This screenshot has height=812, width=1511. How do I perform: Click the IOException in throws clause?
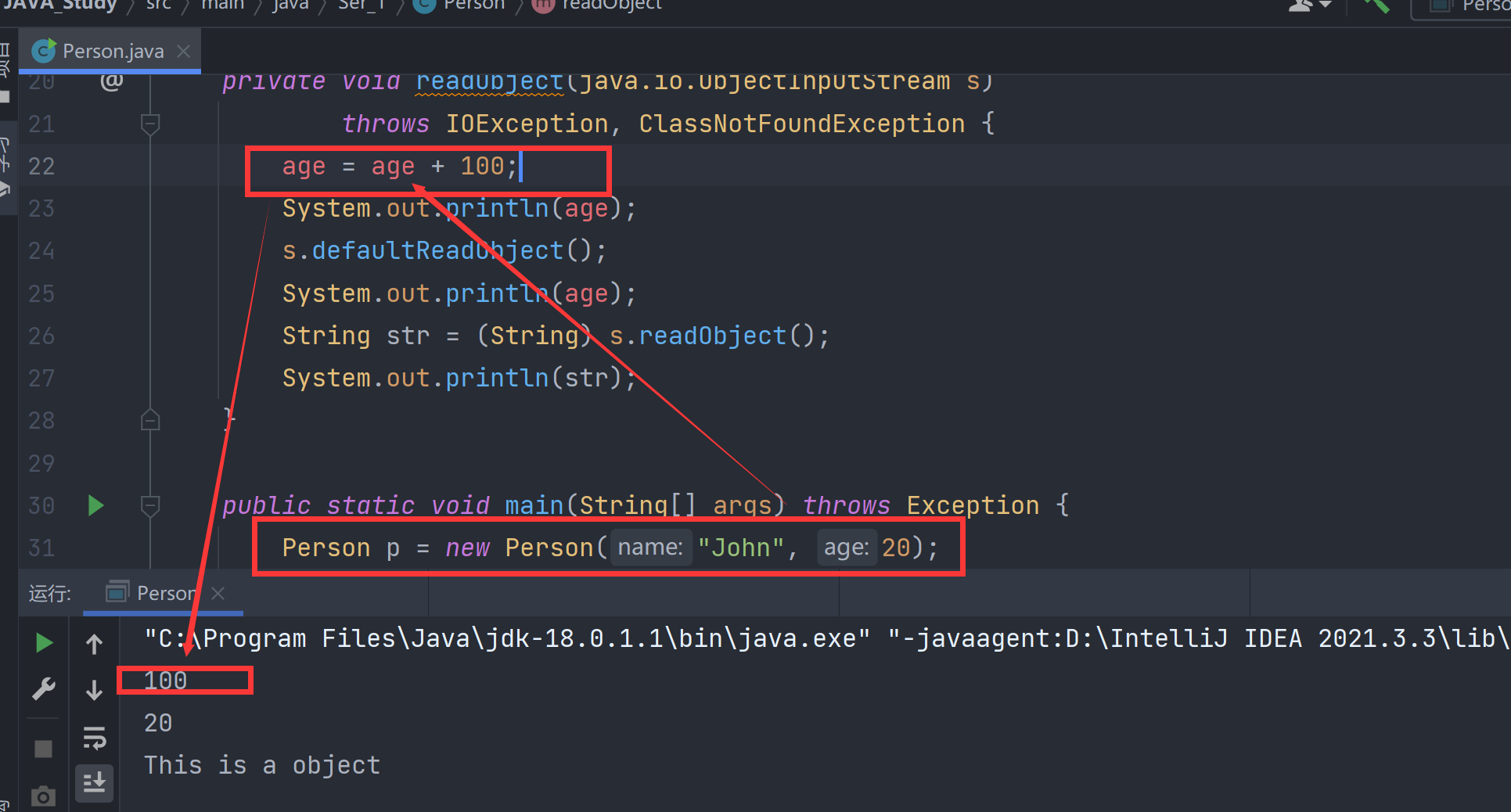(527, 124)
